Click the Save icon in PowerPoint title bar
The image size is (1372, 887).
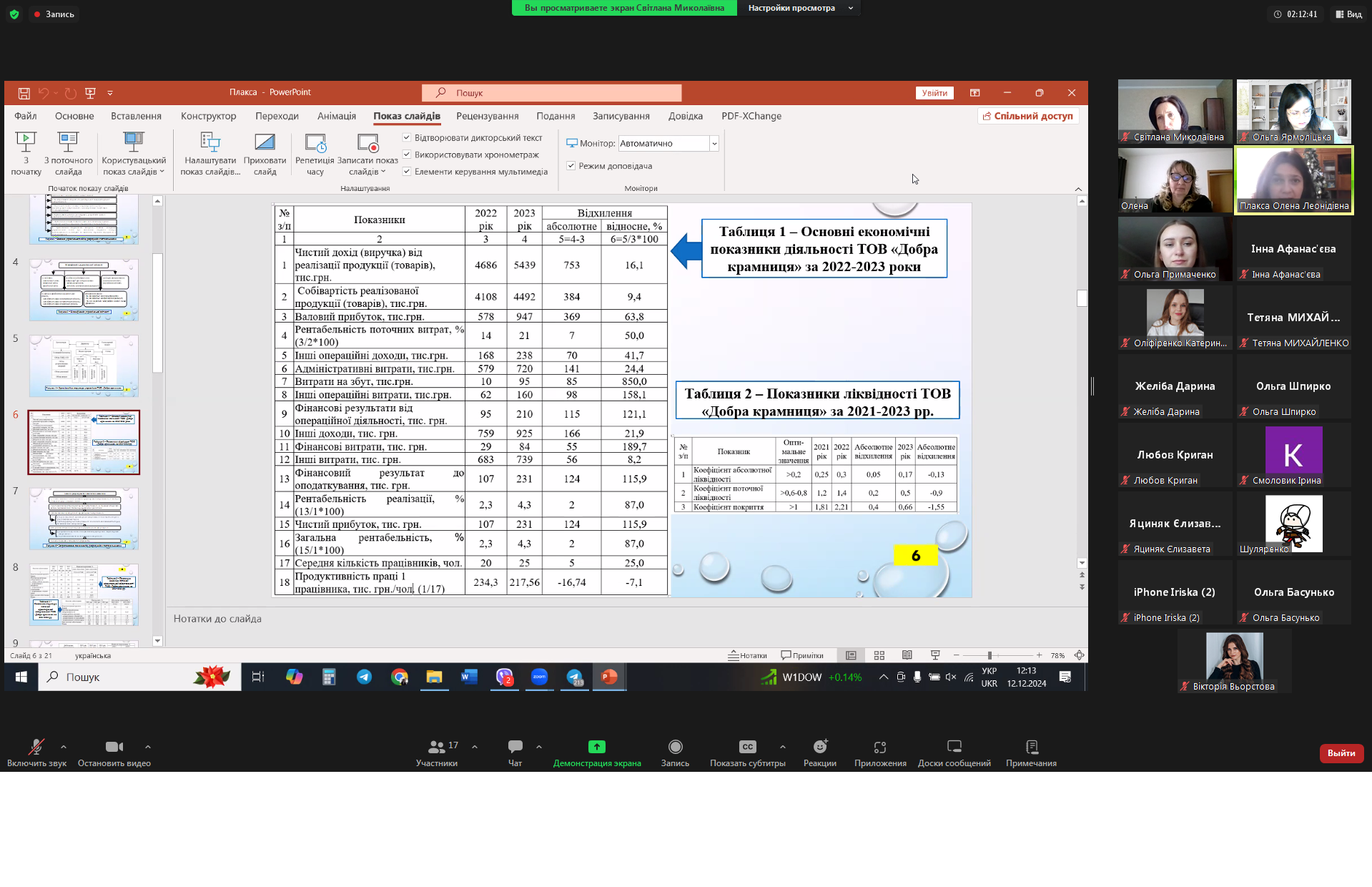coord(24,93)
